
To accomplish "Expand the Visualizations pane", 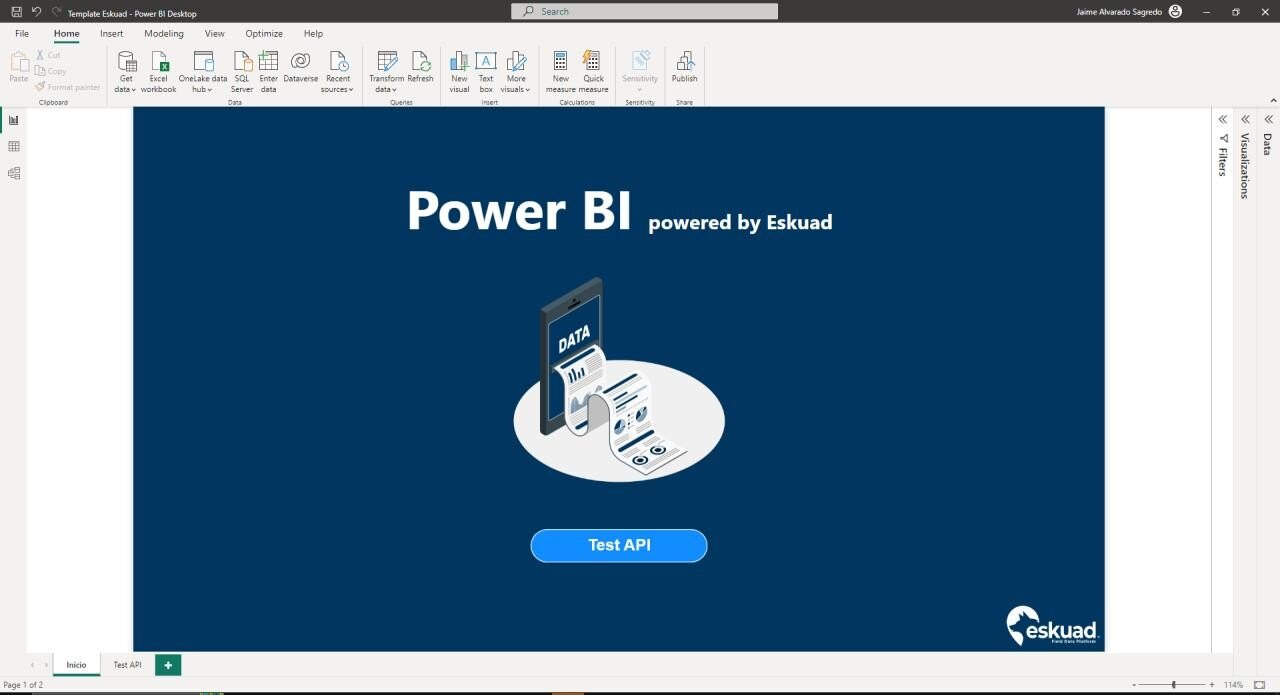I will click(1245, 119).
